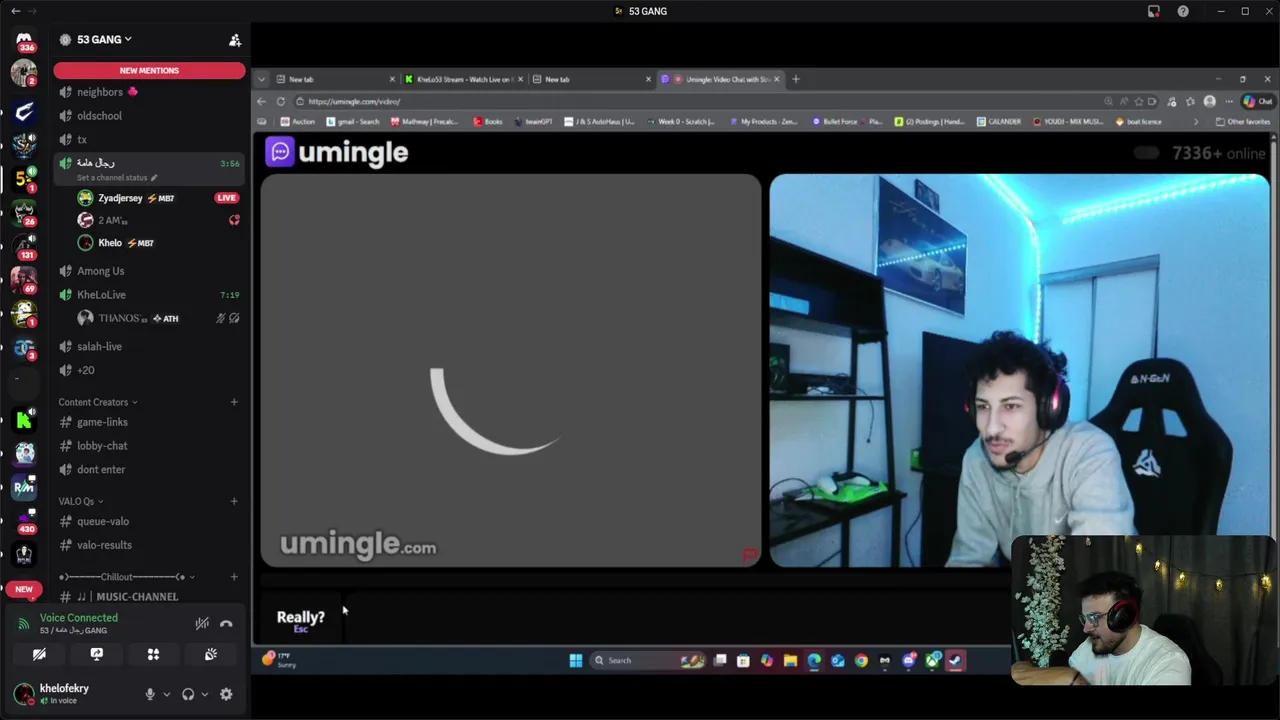Open Discord help icon in title bar
The image size is (1280, 720).
pyautogui.click(x=1184, y=11)
